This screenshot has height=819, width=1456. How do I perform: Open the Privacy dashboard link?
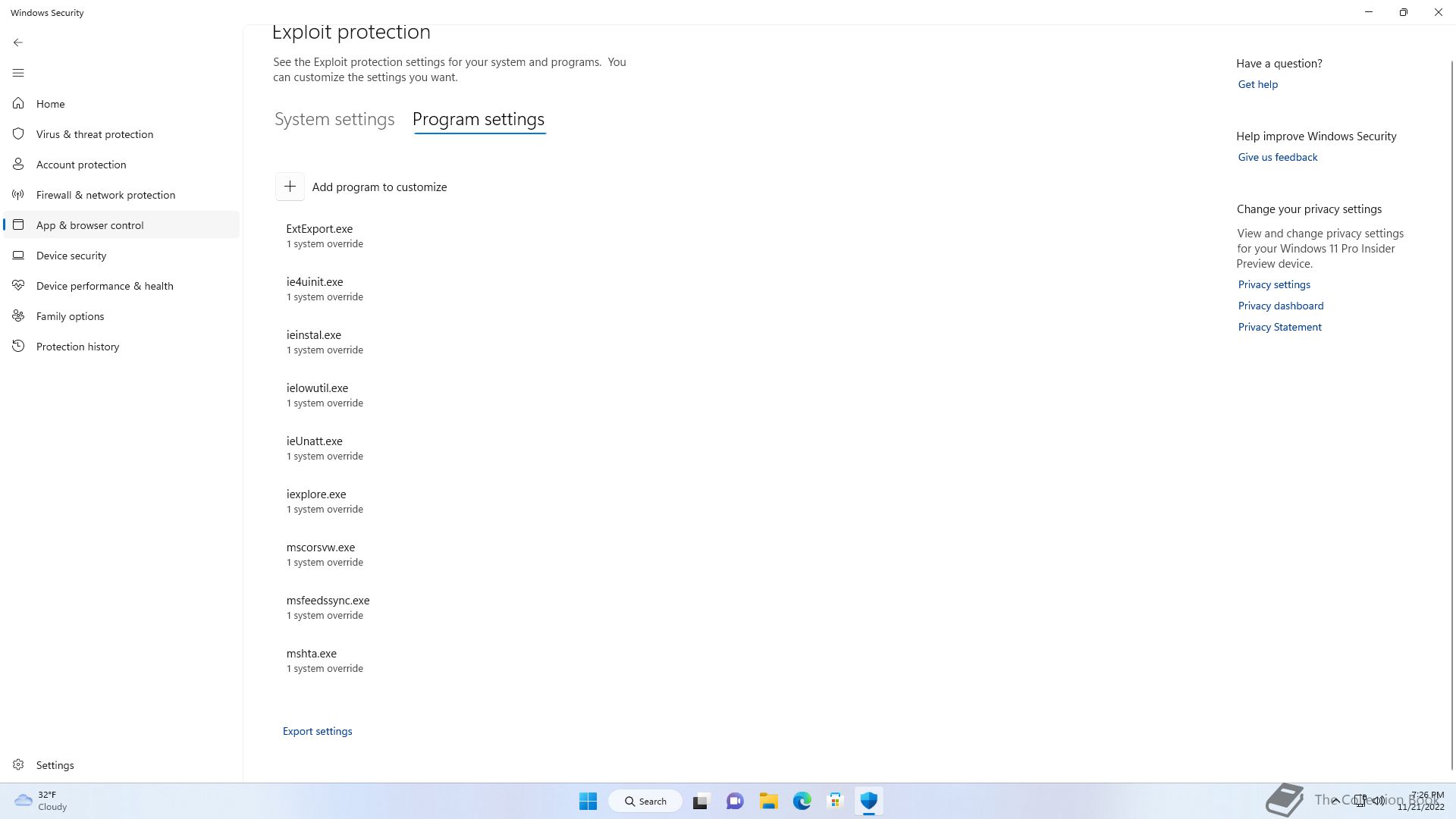click(1280, 306)
